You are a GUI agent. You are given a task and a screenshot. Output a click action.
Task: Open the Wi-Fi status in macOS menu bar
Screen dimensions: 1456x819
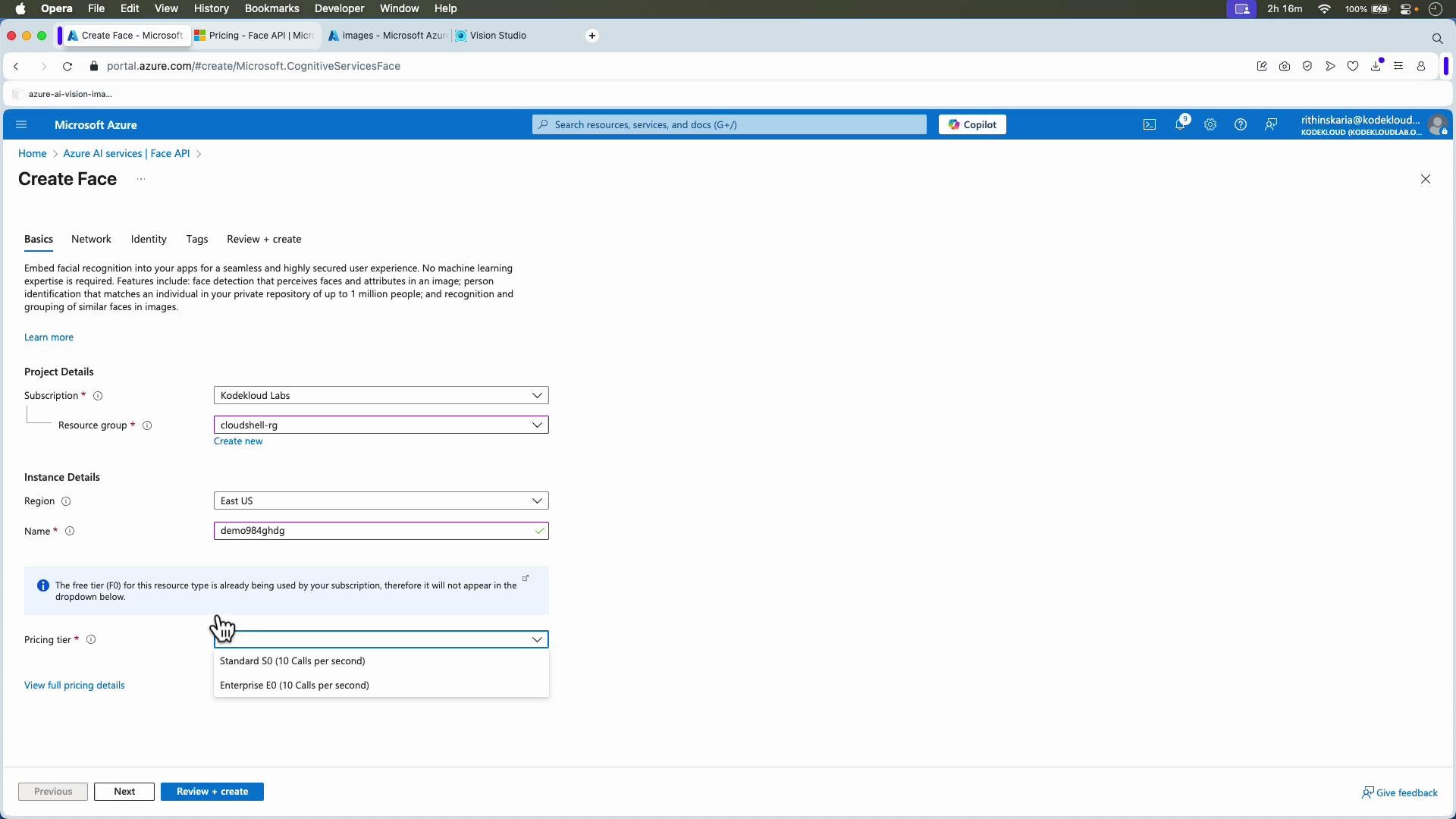[x=1325, y=9]
